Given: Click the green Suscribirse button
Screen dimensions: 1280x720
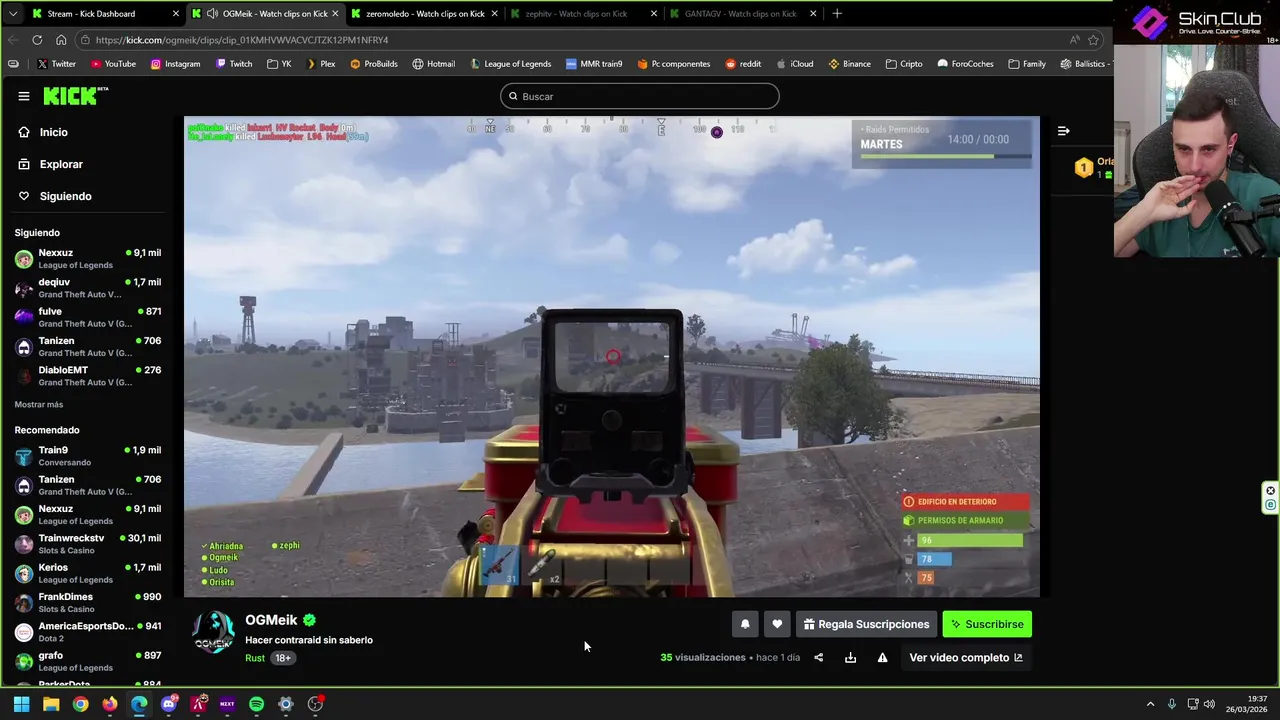Looking at the screenshot, I should click(x=987, y=624).
